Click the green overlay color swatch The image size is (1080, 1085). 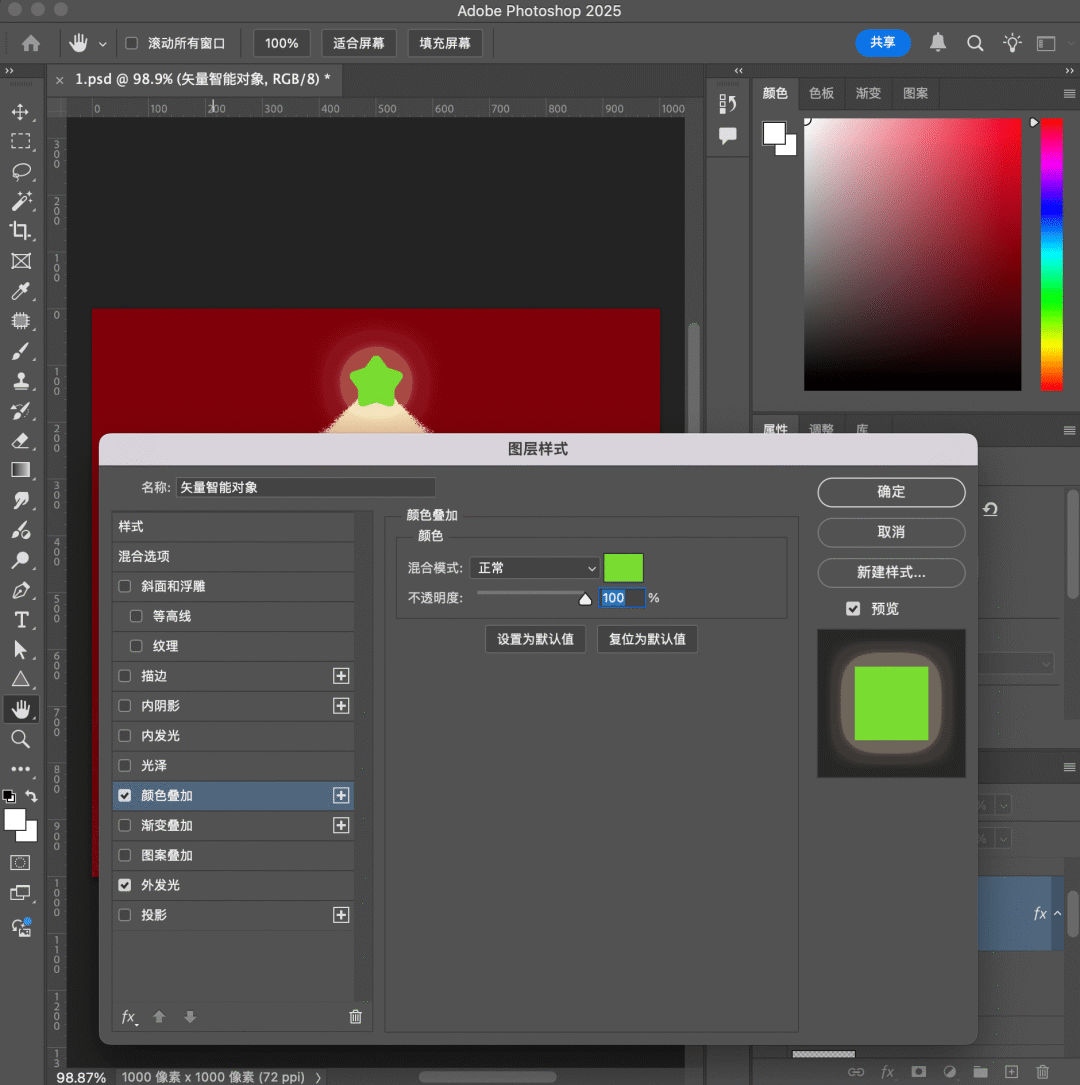point(623,568)
